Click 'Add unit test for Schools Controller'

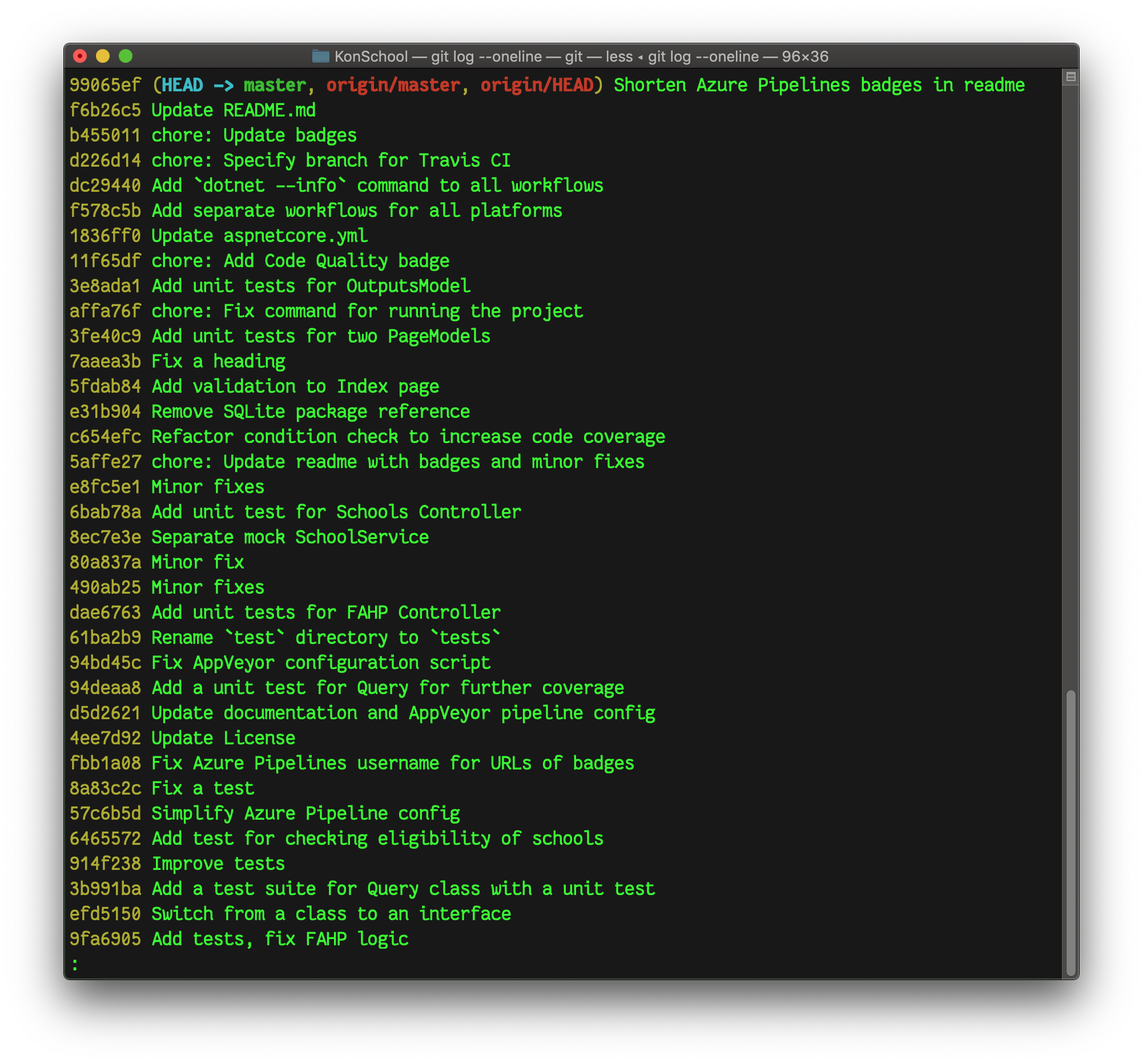(x=336, y=512)
